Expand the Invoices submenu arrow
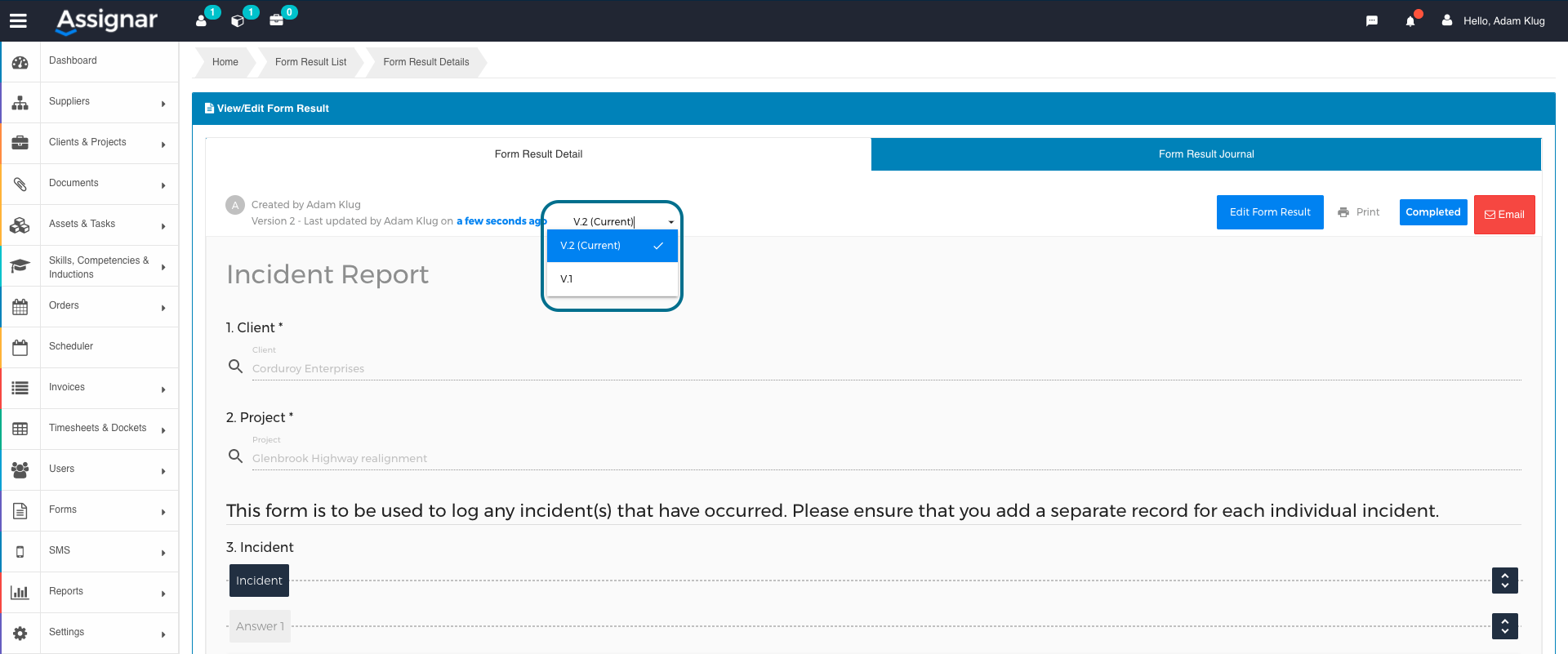1568x654 pixels. tap(163, 389)
